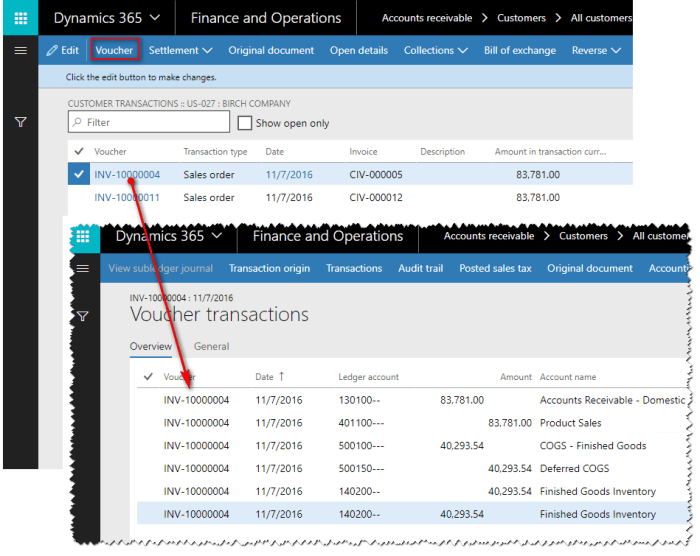This screenshot has height=556, width=700.
Task: Click the magnifier icon in the Filter box
Action: coord(78,123)
